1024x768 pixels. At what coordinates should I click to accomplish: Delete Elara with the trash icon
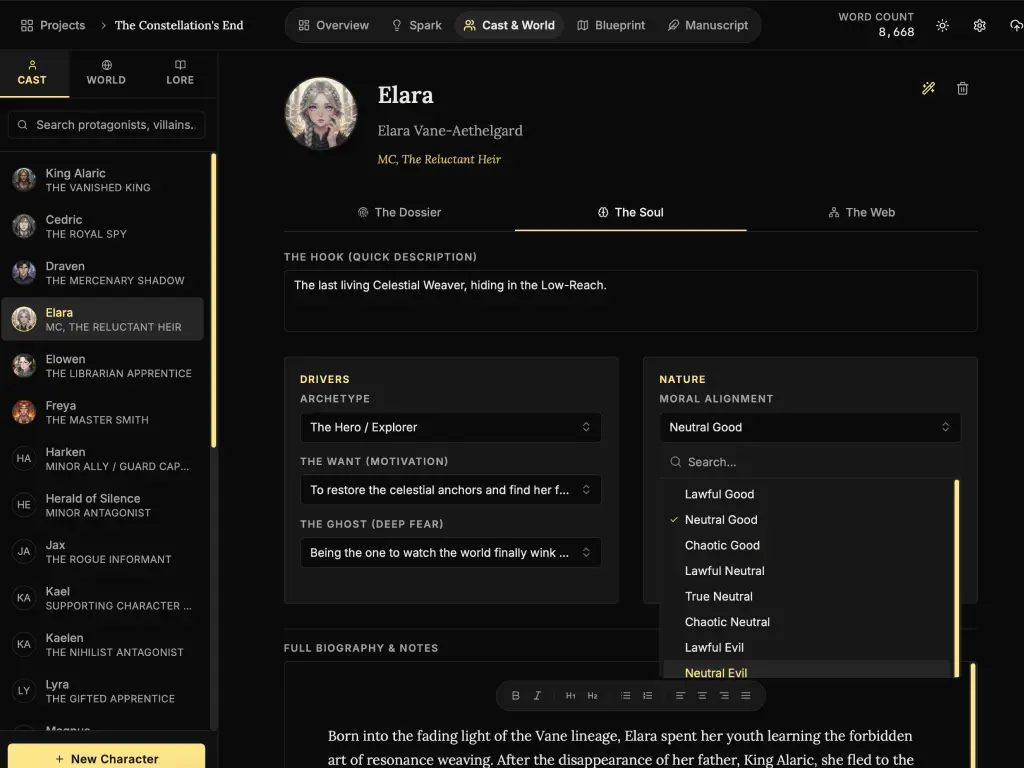point(962,89)
